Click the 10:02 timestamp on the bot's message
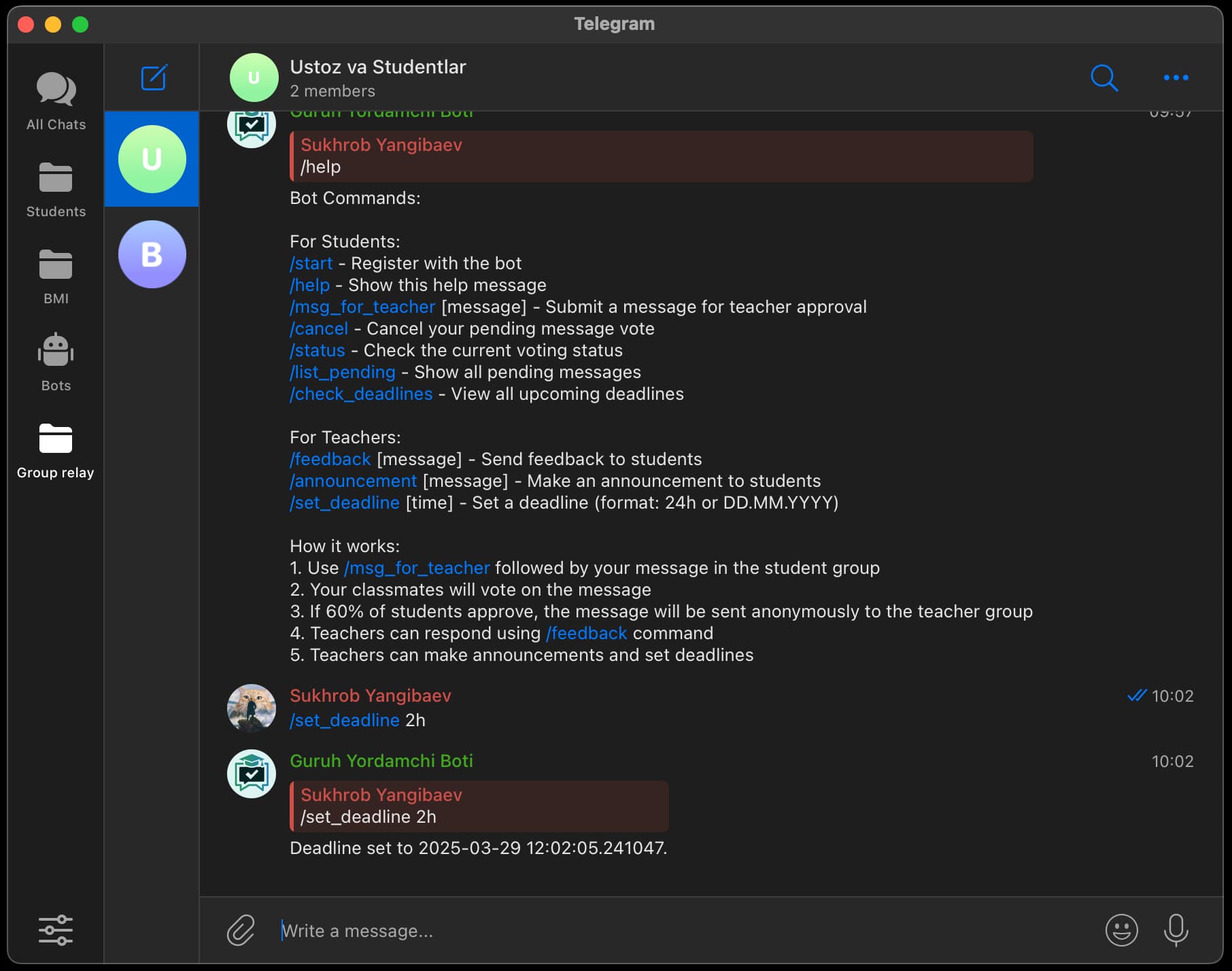Screen dimensions: 1232x971 pyautogui.click(x=1173, y=761)
